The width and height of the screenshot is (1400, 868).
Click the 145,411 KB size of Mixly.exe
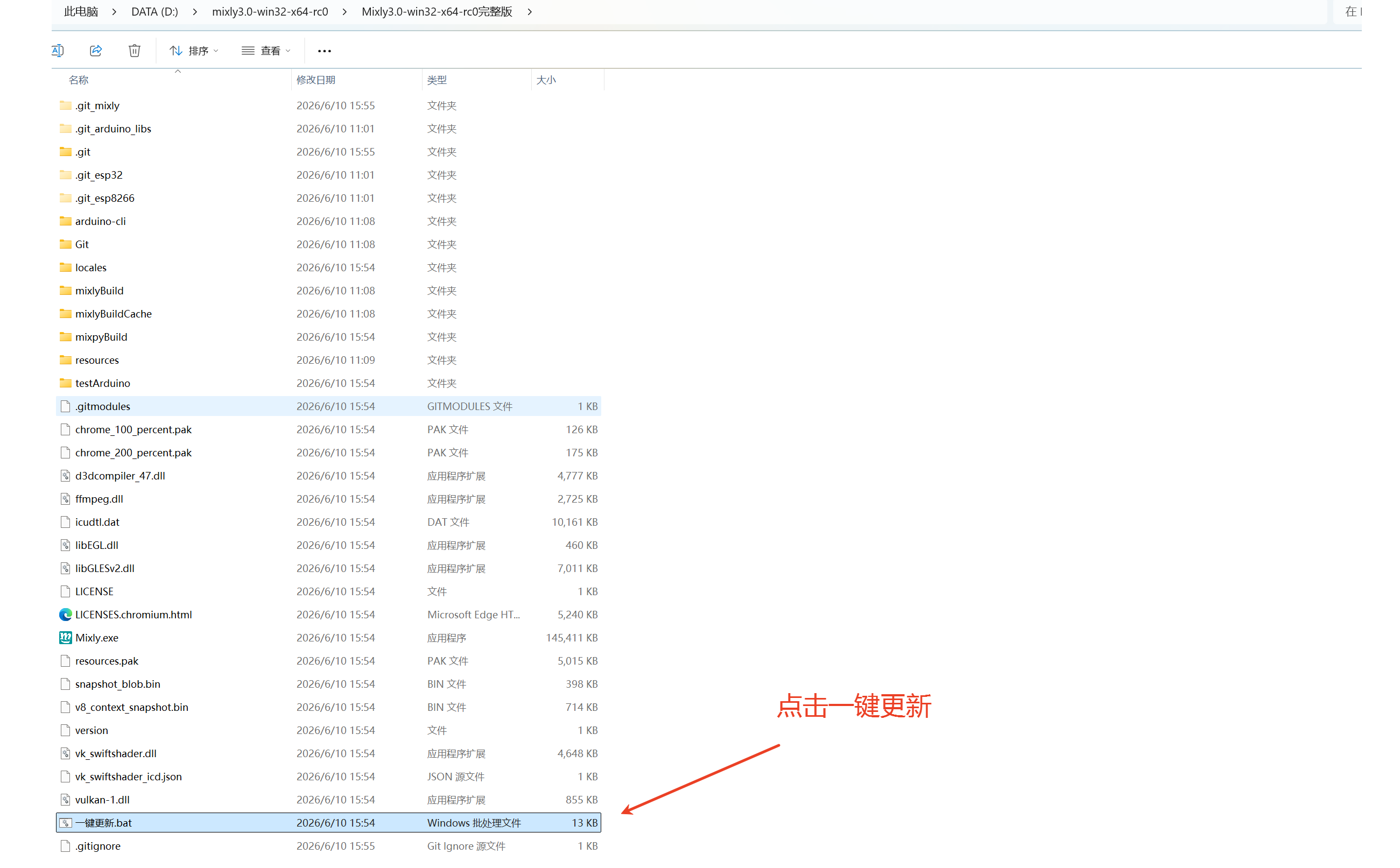click(572, 637)
